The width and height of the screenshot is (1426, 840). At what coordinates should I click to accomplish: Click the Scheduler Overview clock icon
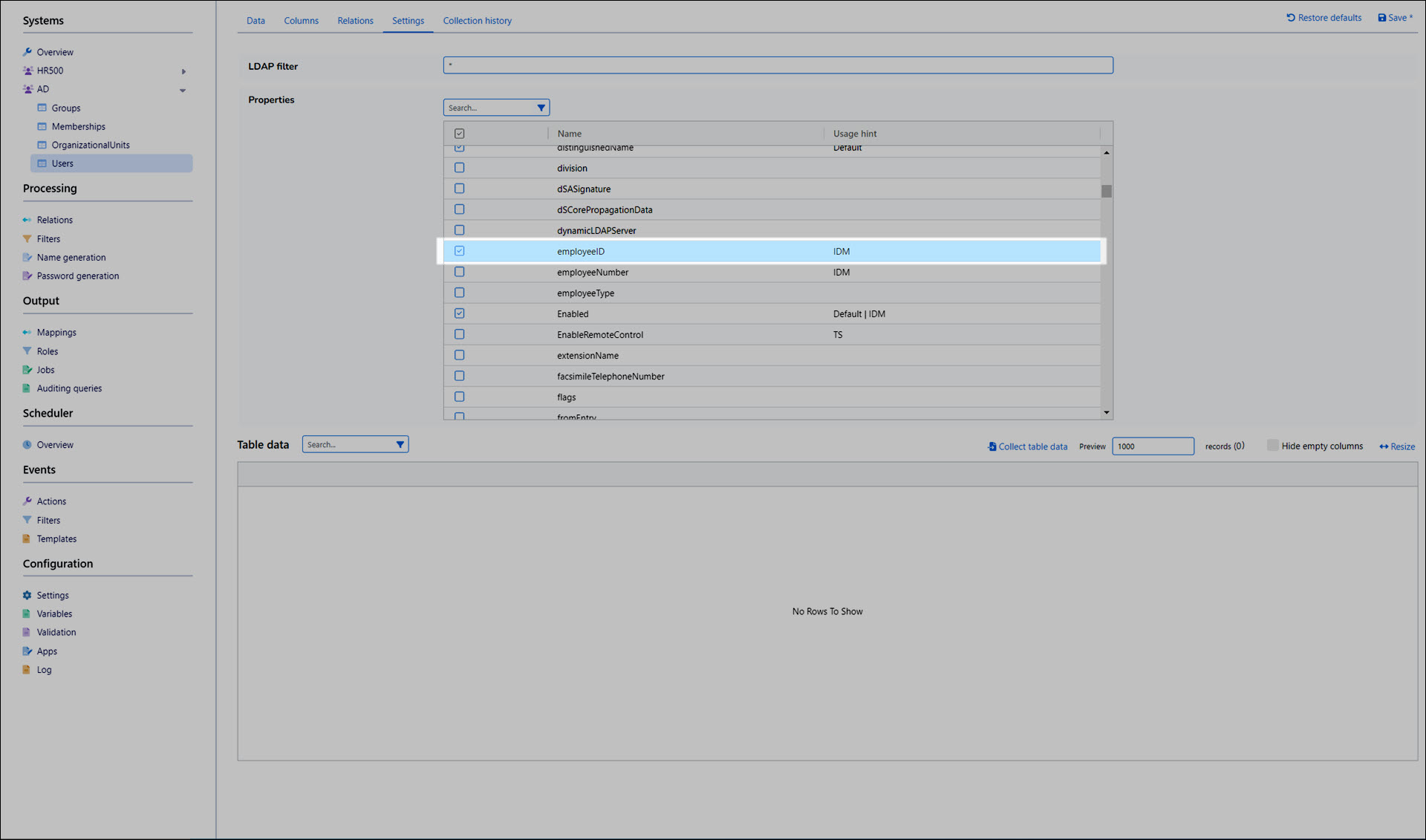coord(27,445)
